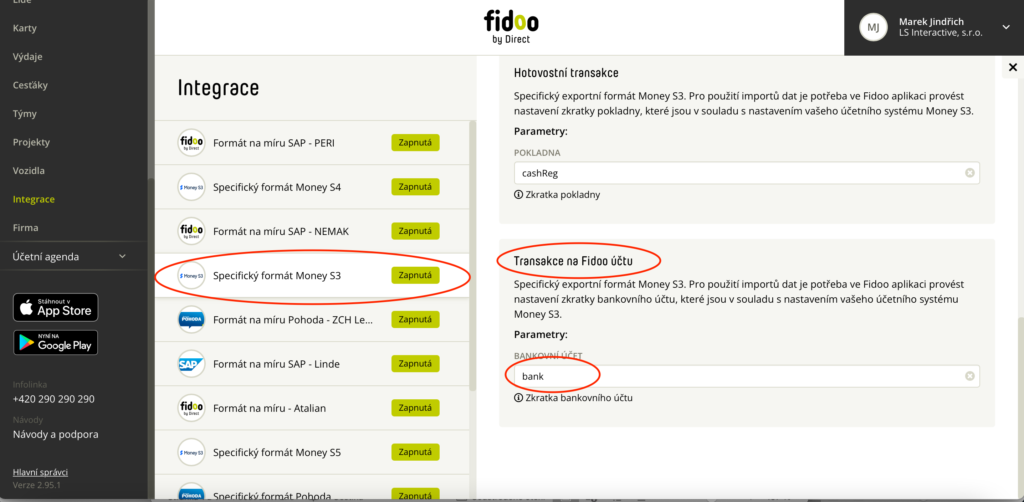
Task: Select Formát na míru SAP - PERI
Action: pos(274,142)
